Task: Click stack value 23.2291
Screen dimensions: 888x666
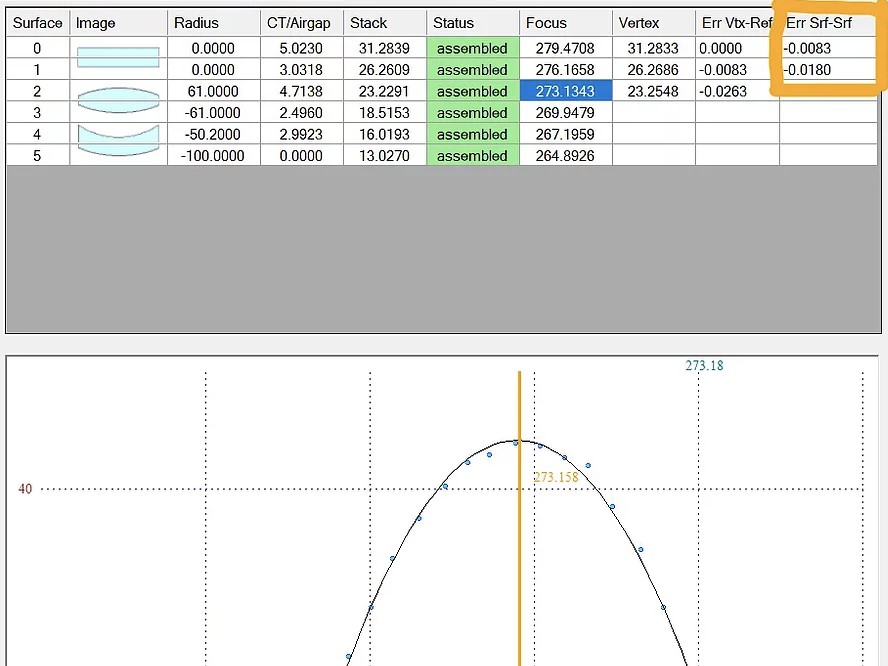Action: tap(385, 91)
